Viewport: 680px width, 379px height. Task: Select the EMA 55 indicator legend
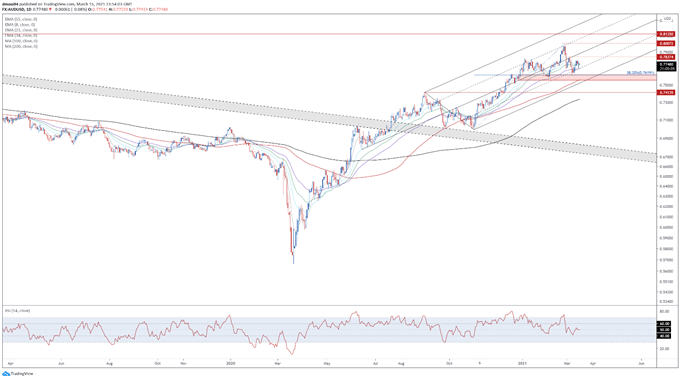tap(21, 20)
